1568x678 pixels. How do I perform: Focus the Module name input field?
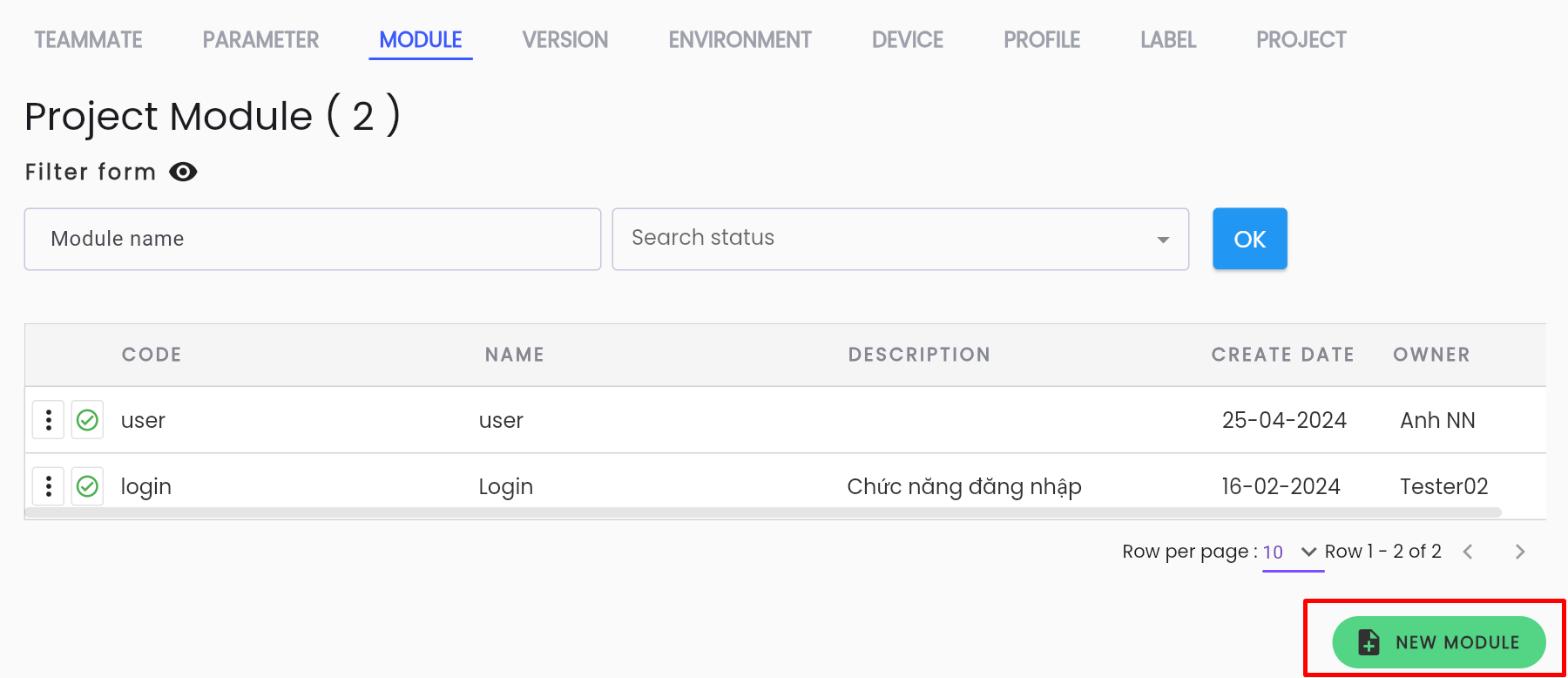point(313,239)
